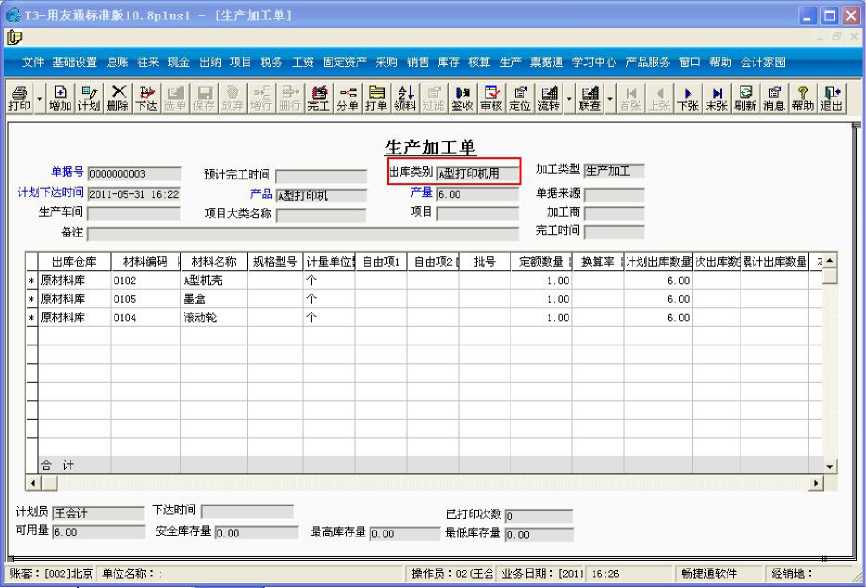Click the 批号 column header
866x588 pixels.
tap(484, 262)
